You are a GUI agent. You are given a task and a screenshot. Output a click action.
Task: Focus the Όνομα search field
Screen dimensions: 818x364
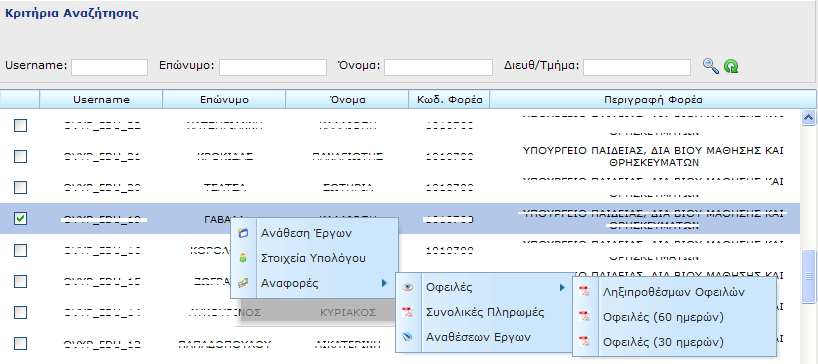(x=438, y=67)
